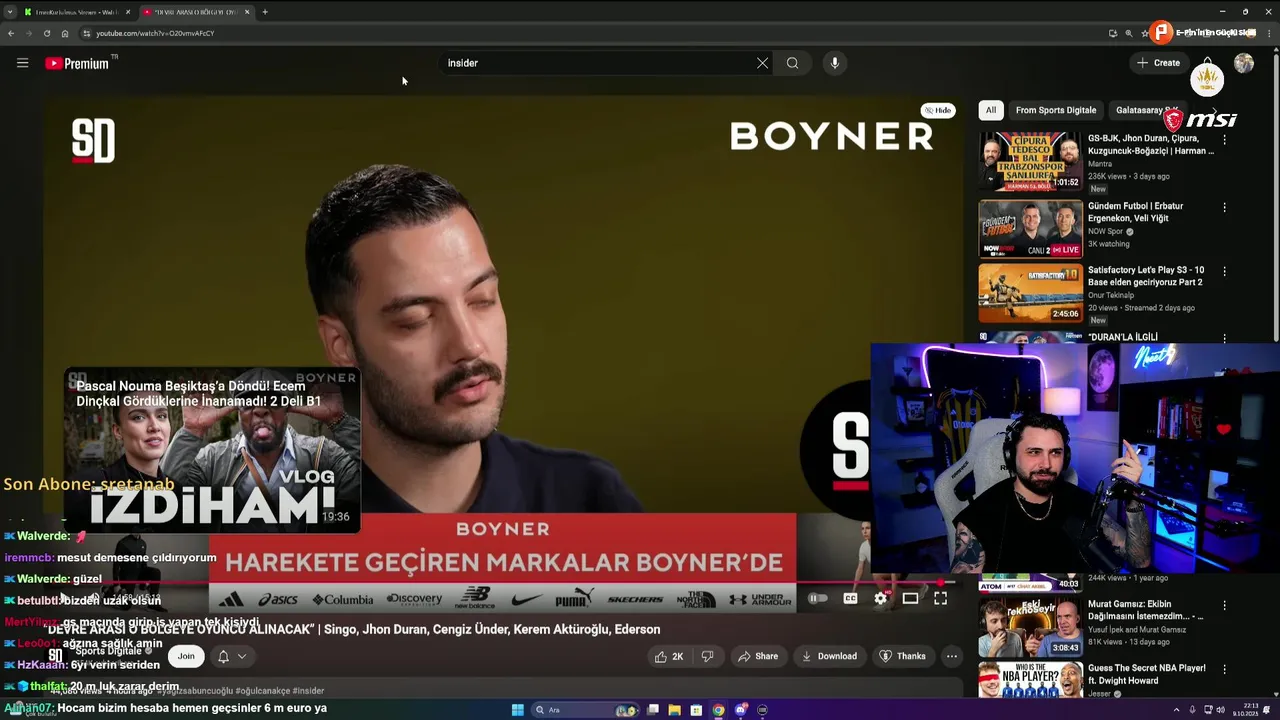Enter fullscreen on the video player

pyautogui.click(x=940, y=599)
